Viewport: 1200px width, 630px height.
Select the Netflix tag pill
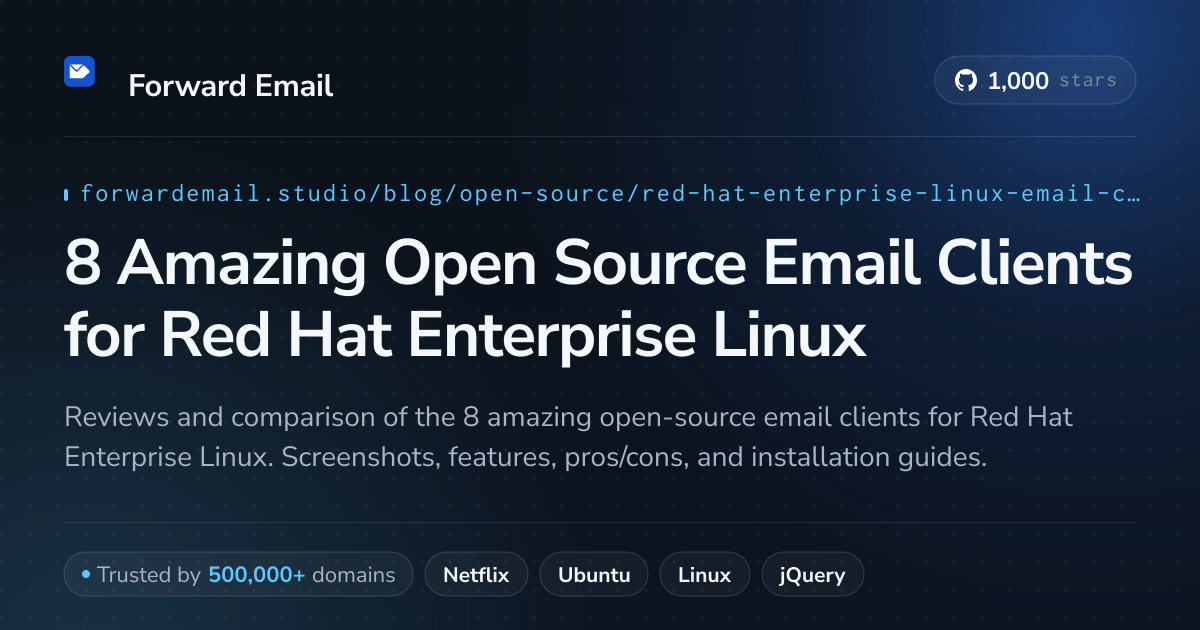476,575
